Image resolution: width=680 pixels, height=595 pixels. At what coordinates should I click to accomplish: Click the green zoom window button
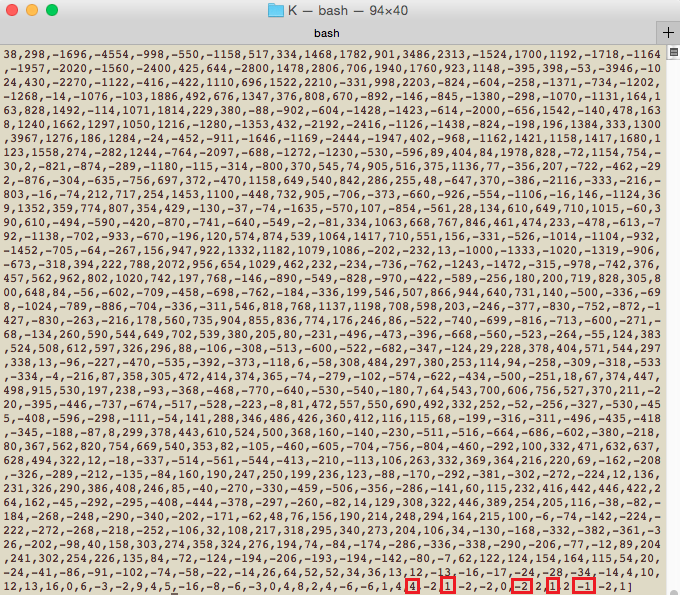pyautogui.click(x=52, y=10)
